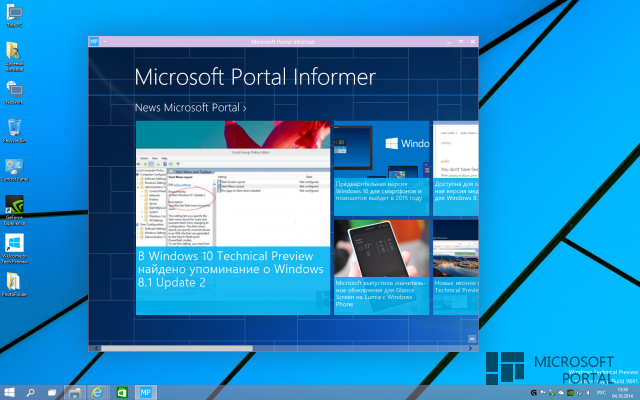Minimize the Microsoft Portal Informer window
Image resolution: width=640 pixels, height=400 pixels.
point(449,42)
